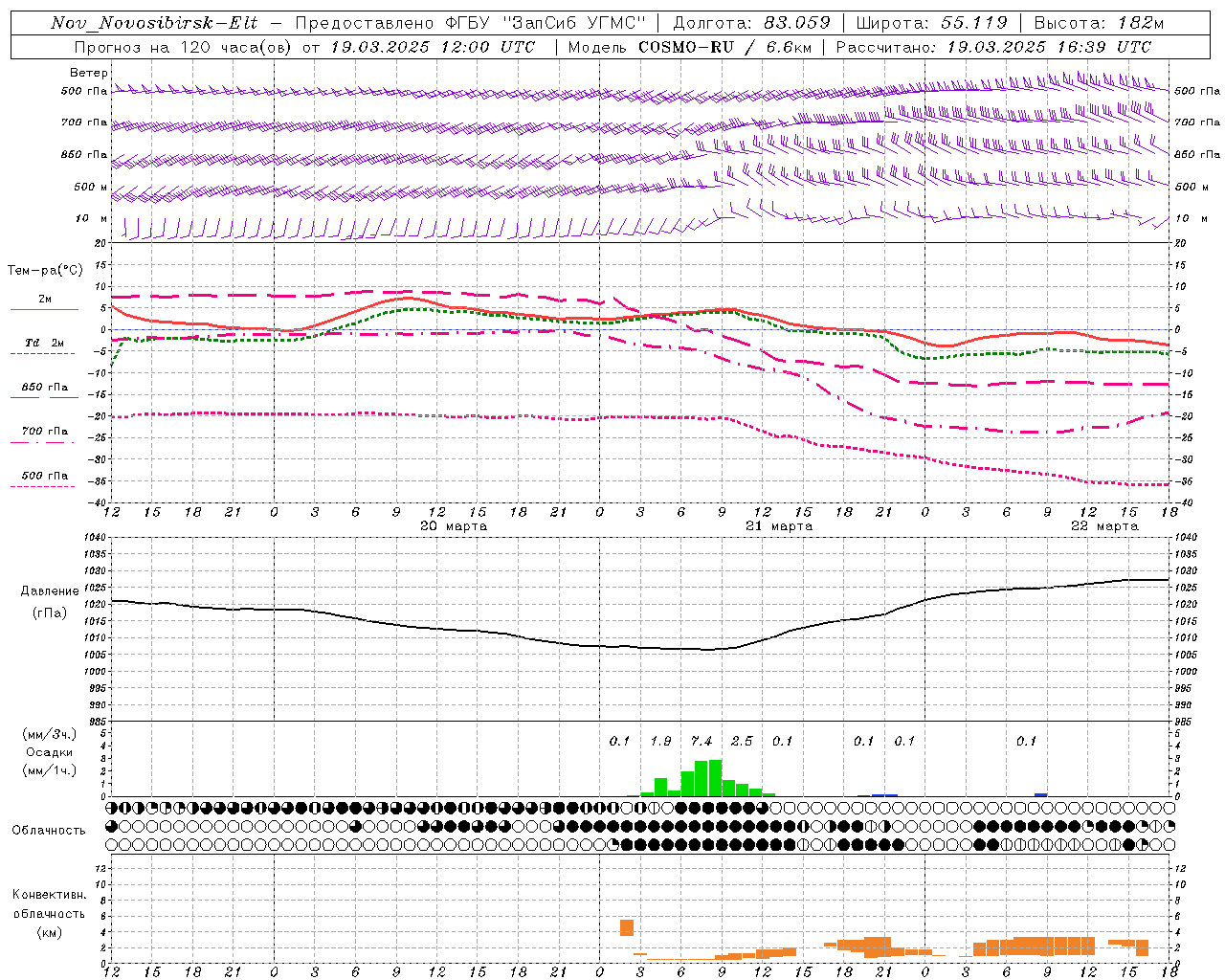
Task: Click the Высота: 182м elevation field
Action: (x=1099, y=23)
